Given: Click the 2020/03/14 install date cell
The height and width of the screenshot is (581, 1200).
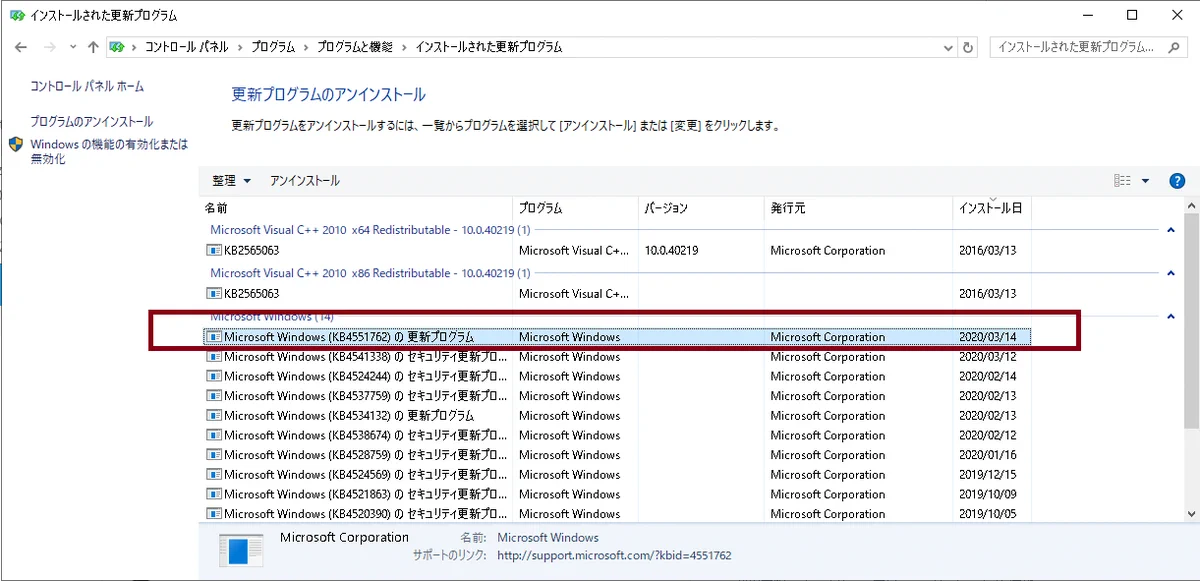Looking at the screenshot, I should click(x=987, y=337).
